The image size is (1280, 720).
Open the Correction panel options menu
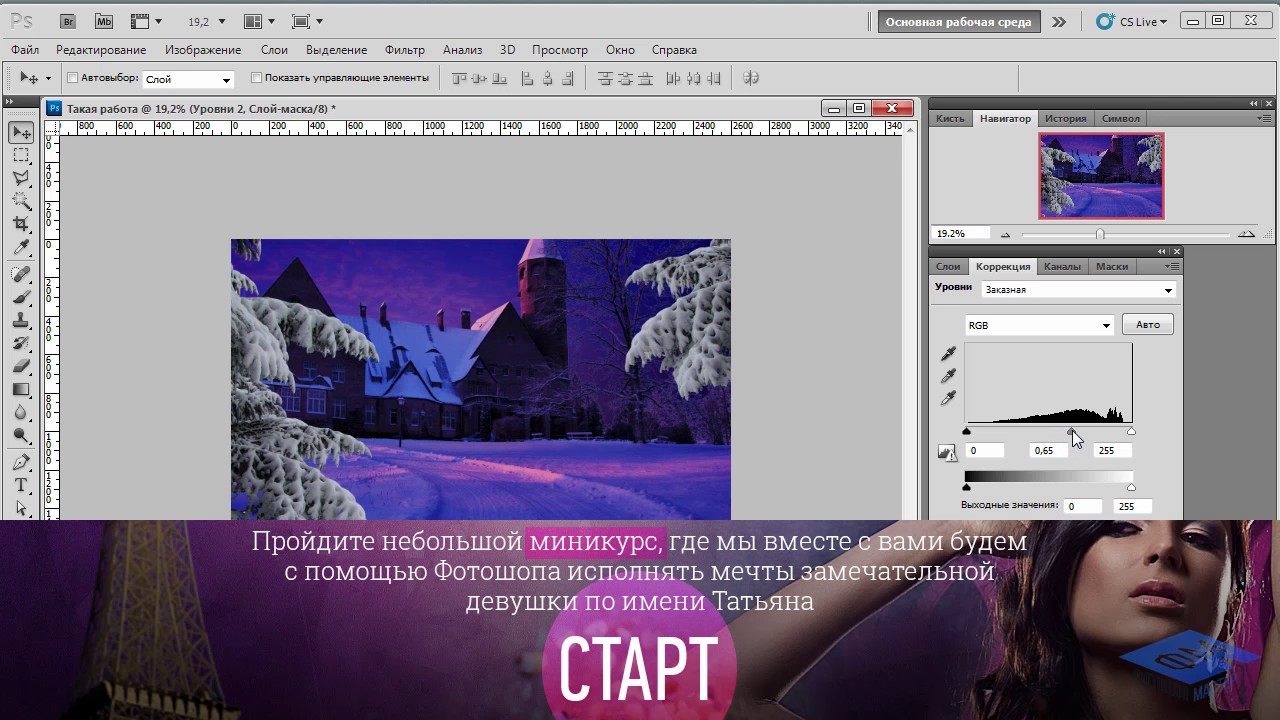pyautogui.click(x=1172, y=267)
